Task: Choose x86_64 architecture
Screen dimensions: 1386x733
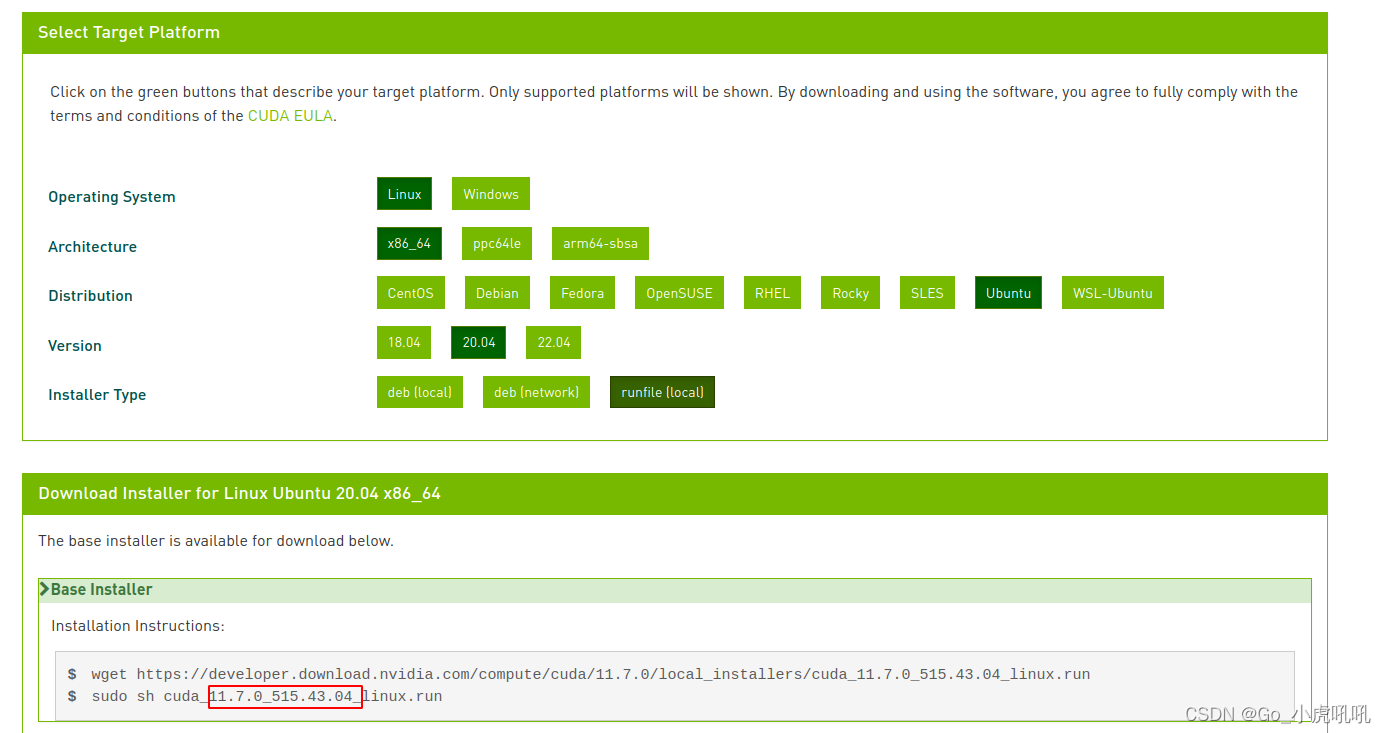Action: pyautogui.click(x=409, y=243)
